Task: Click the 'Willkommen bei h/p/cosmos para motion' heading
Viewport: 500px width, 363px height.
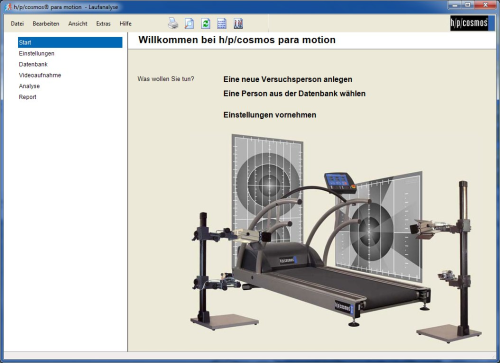Action: tap(237, 40)
